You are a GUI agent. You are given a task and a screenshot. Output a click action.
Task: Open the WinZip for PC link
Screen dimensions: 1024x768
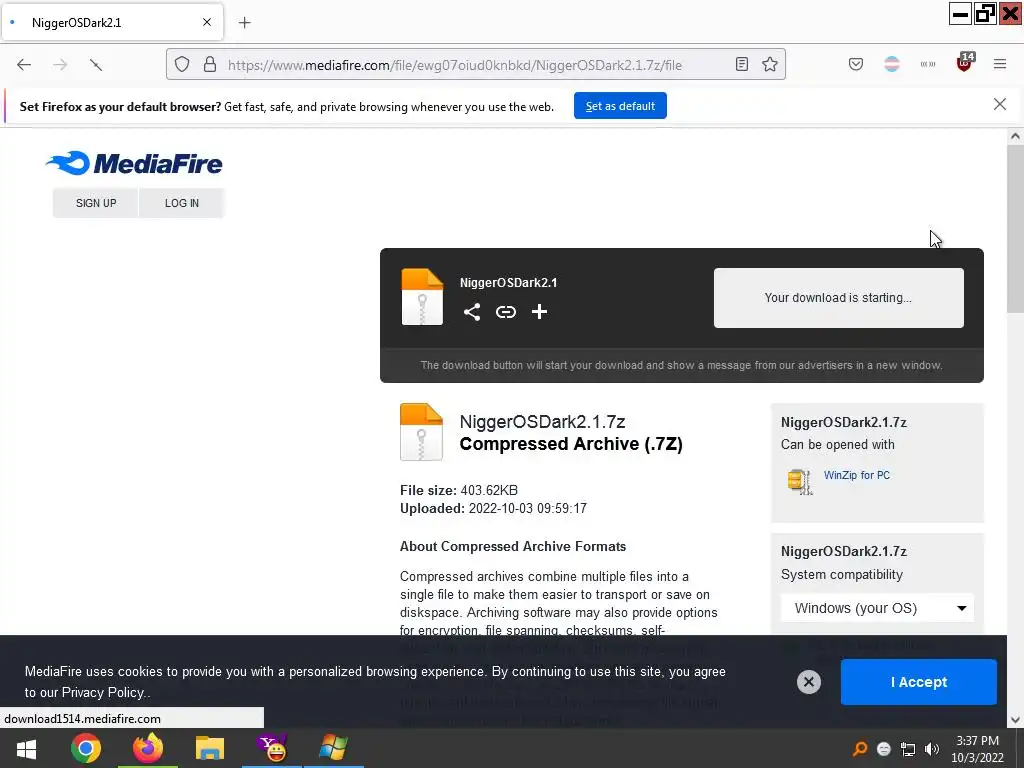point(857,475)
